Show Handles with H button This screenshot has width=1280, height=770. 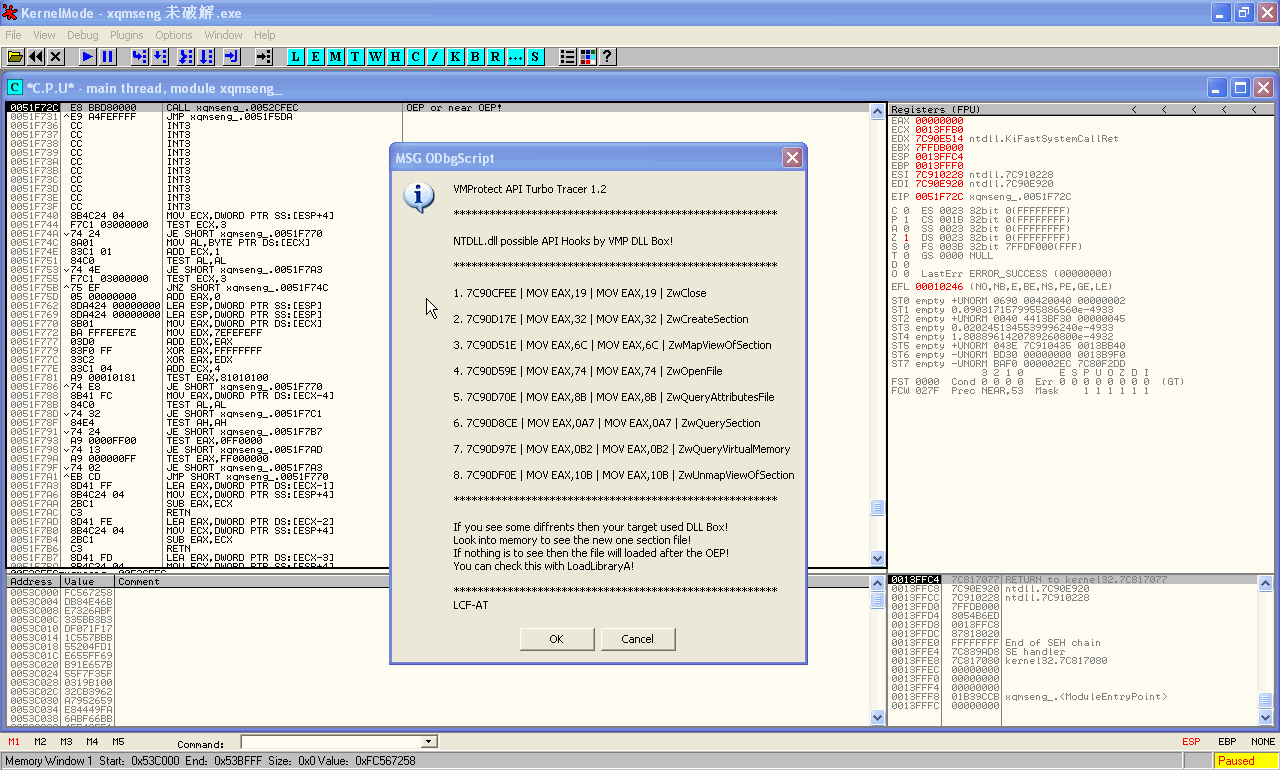tap(395, 57)
